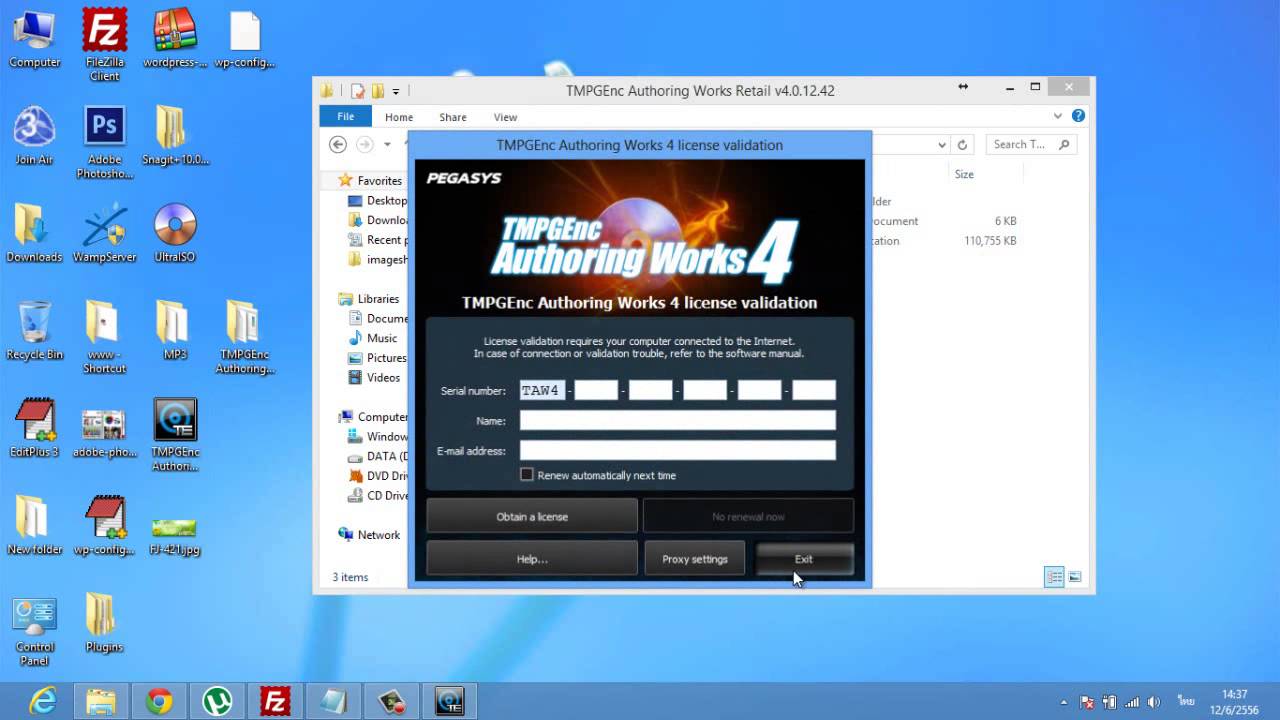This screenshot has width=1280, height=720.
Task: Launch Adobe Photoshop desktop shortcut
Action: [x=104, y=143]
